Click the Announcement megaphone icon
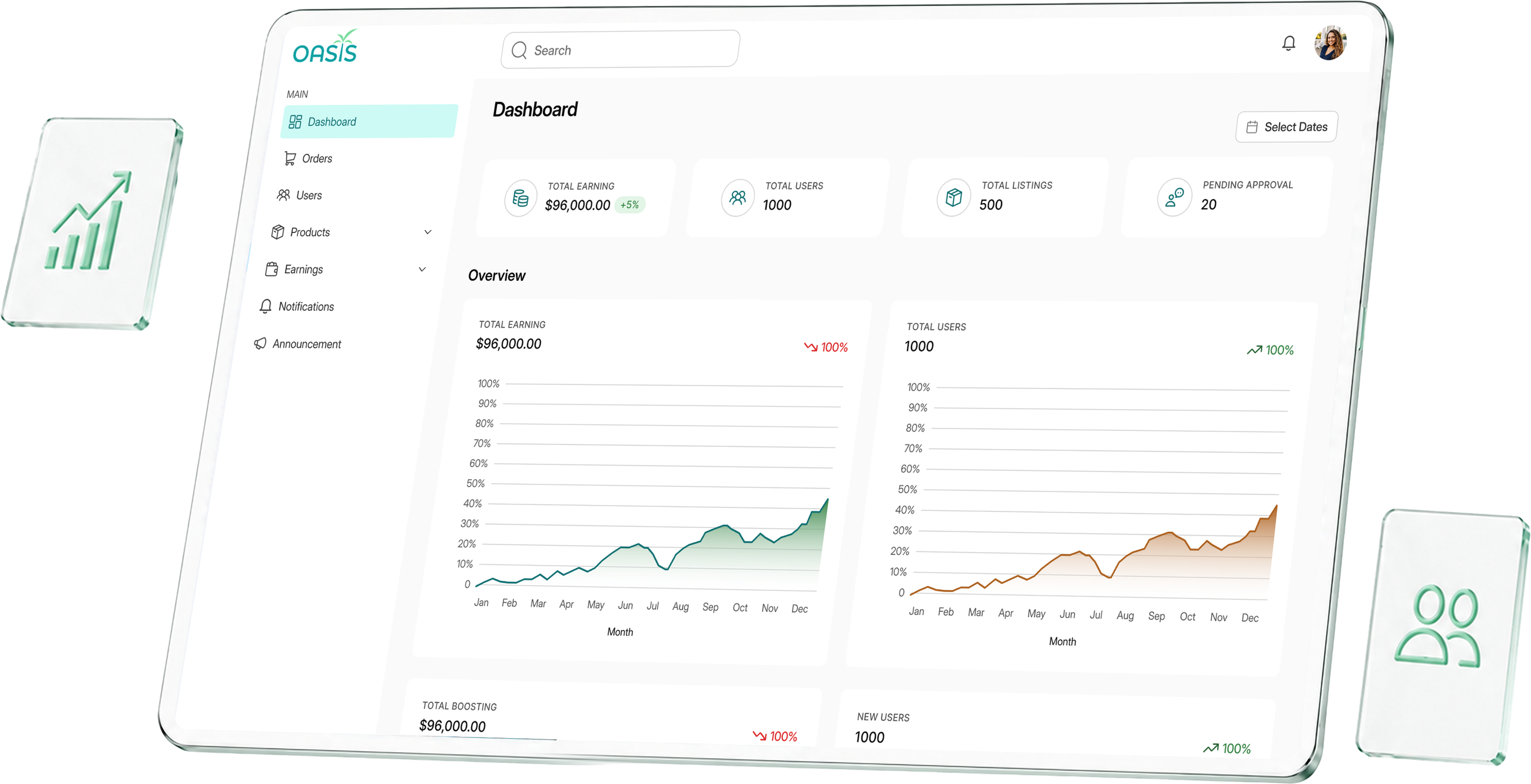The width and height of the screenshot is (1531, 784). (x=260, y=343)
